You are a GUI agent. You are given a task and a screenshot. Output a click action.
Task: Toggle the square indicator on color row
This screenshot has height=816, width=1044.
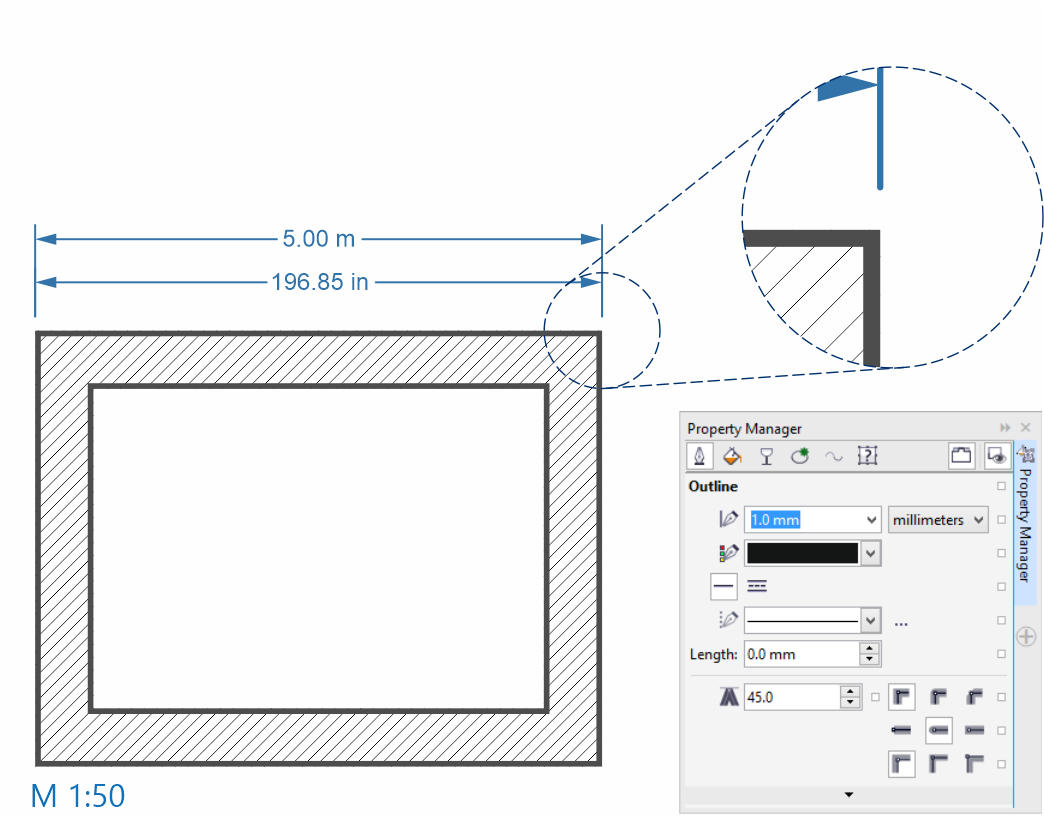pos(1001,553)
